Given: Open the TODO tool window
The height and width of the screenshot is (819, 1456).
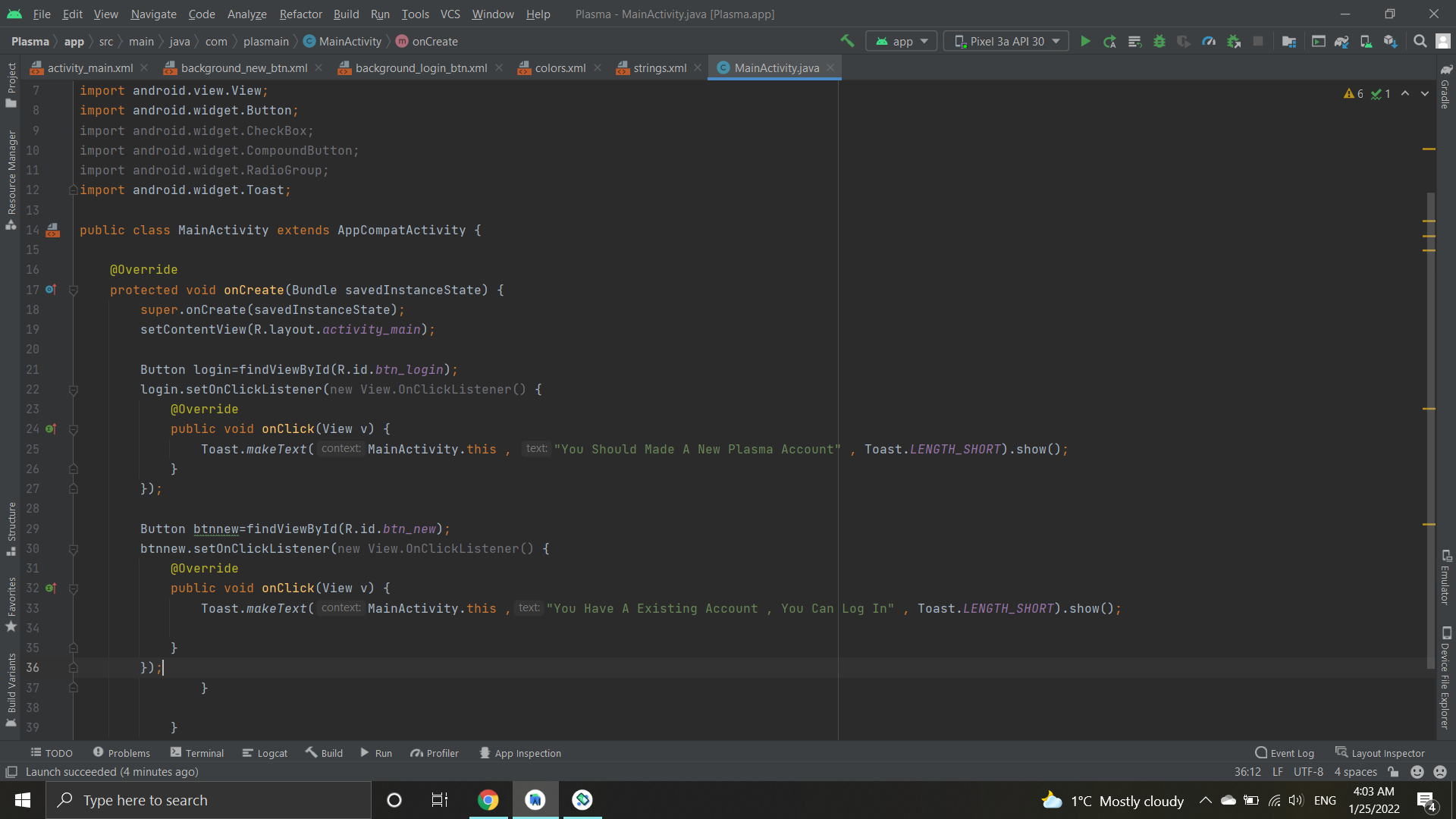Looking at the screenshot, I should pyautogui.click(x=52, y=753).
